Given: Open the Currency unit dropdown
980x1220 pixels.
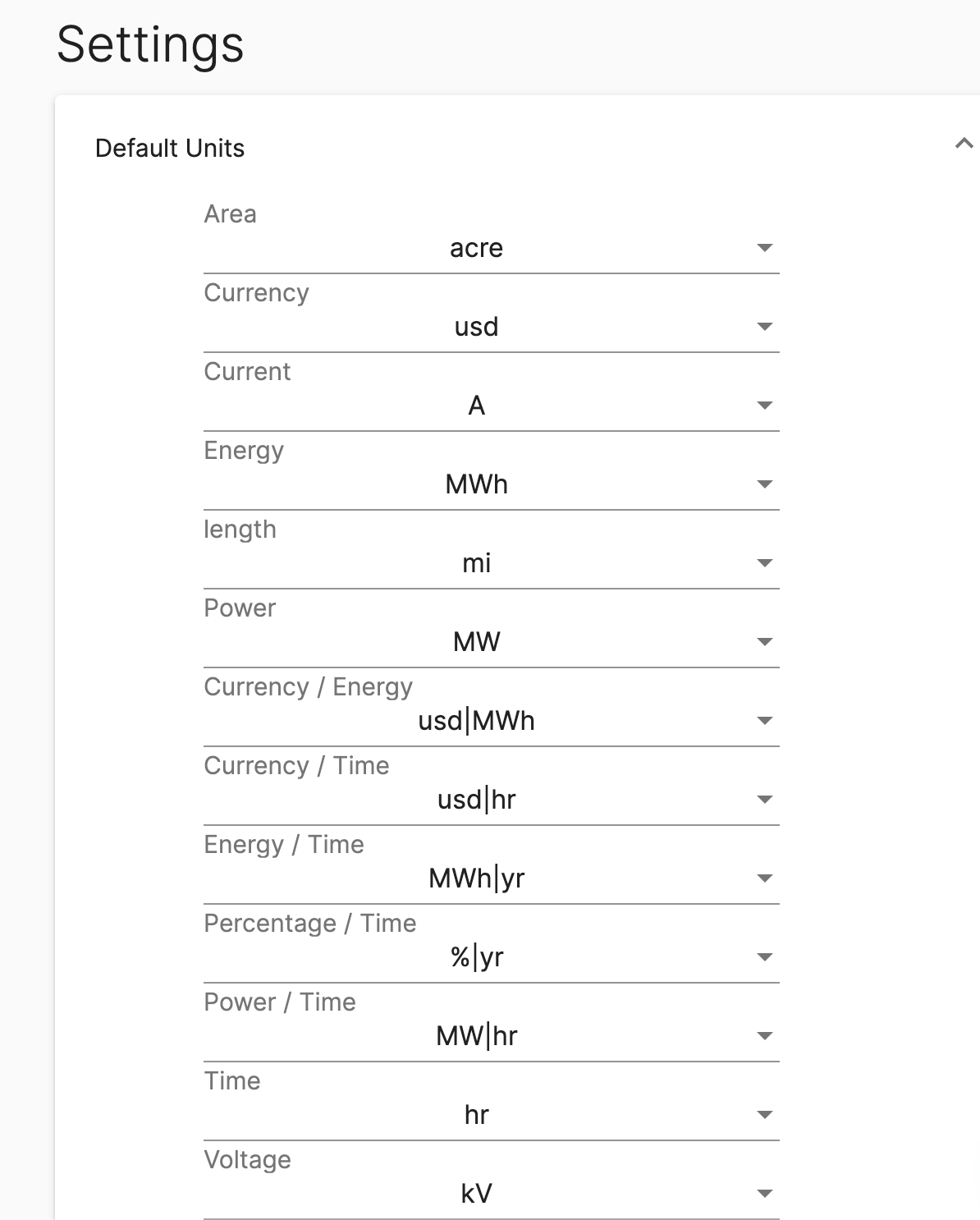Looking at the screenshot, I should click(x=491, y=326).
